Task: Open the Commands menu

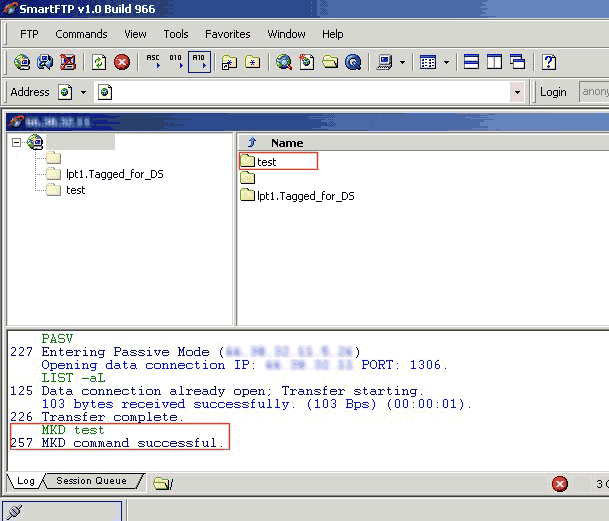Action: coord(81,34)
